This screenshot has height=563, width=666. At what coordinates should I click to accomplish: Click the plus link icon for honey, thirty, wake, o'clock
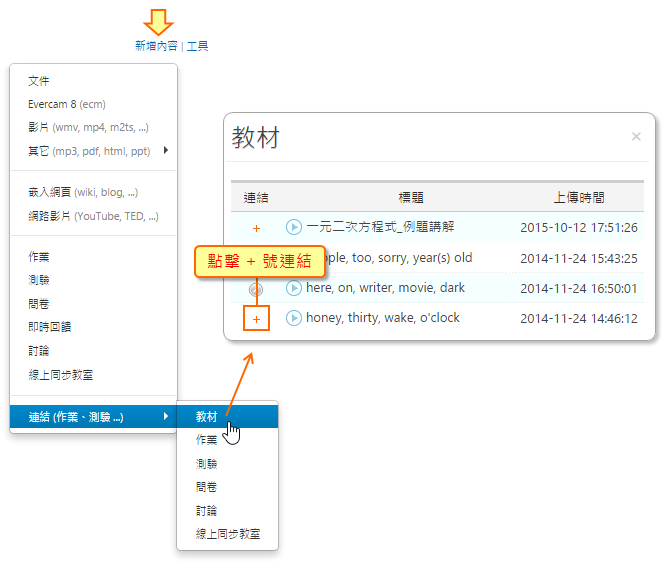pos(256,319)
